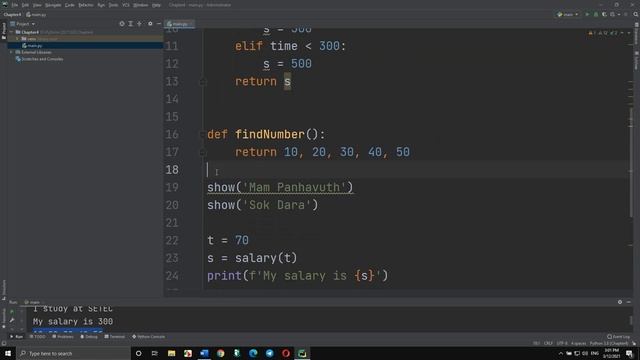
Task: Click the green Run button in toolbar
Action: tap(587, 15)
